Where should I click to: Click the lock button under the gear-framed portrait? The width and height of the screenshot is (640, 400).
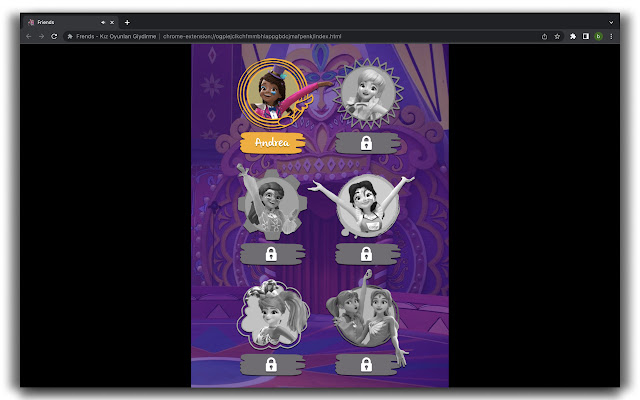coord(272,254)
